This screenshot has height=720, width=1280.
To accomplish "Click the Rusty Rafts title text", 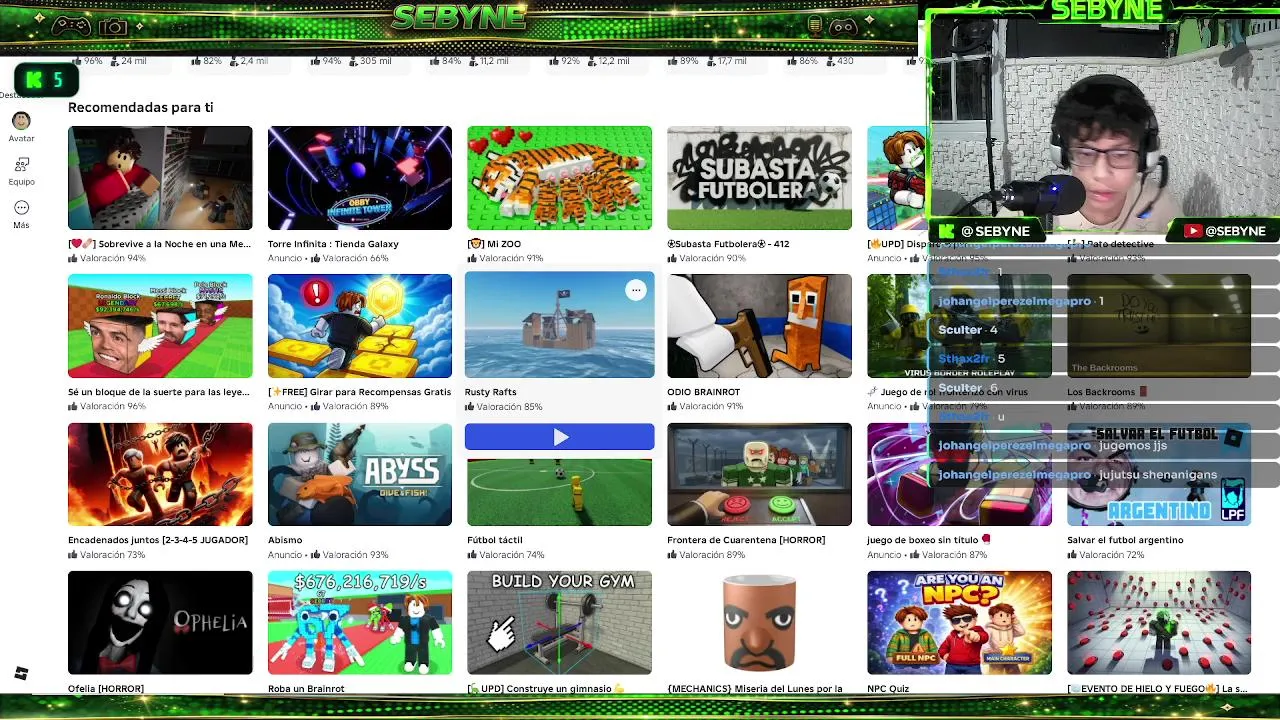I will click(x=491, y=392).
